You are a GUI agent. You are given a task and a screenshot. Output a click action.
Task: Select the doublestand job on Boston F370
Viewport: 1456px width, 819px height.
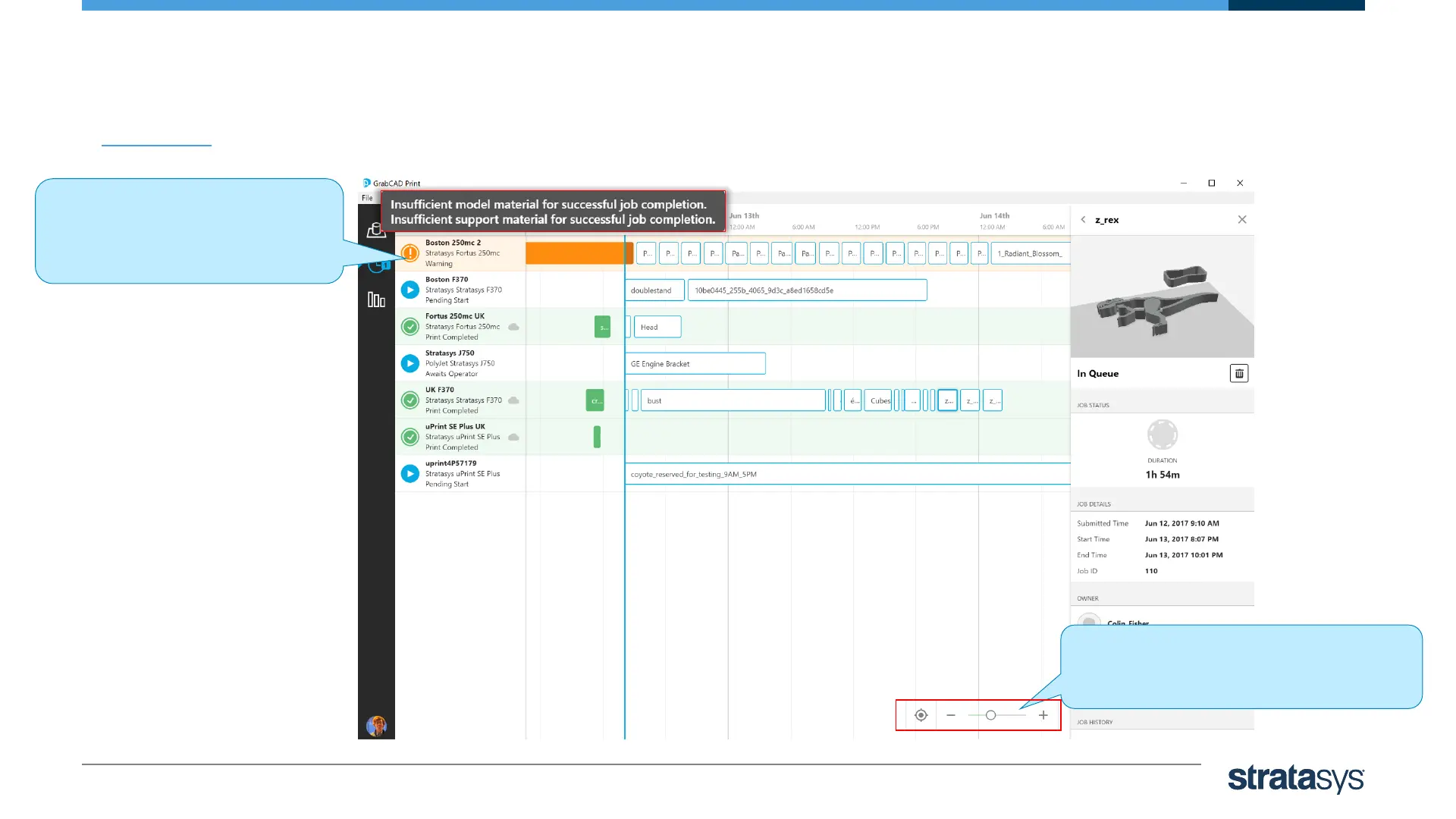(x=654, y=290)
